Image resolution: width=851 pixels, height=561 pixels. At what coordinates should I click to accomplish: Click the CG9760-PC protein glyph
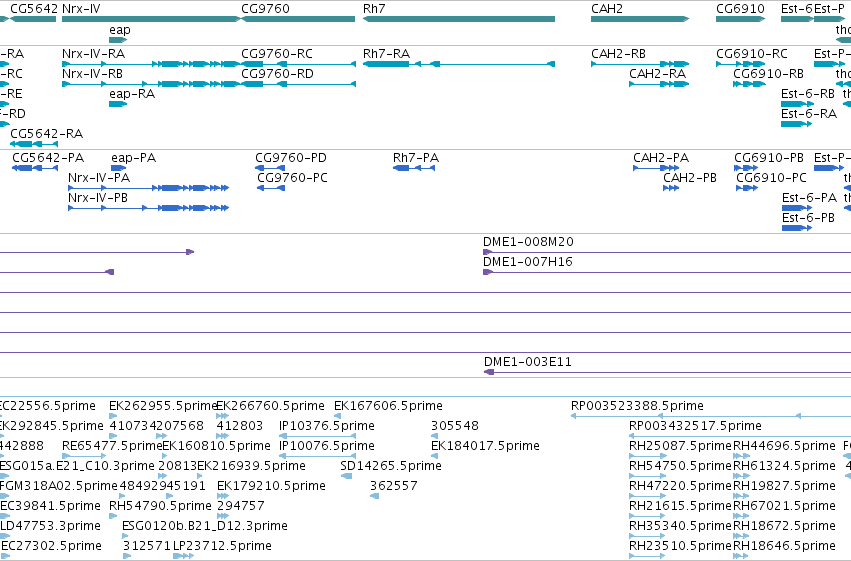click(x=271, y=188)
